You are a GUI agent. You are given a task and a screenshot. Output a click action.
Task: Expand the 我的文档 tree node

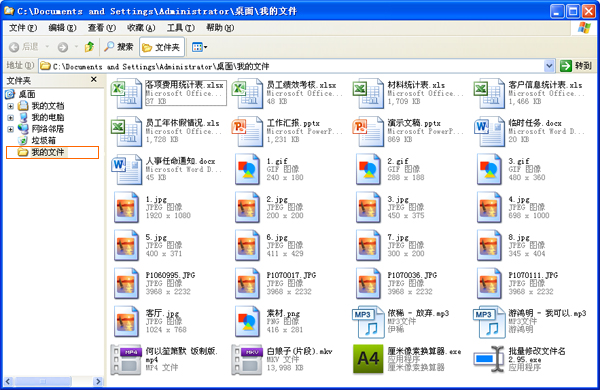click(x=11, y=106)
